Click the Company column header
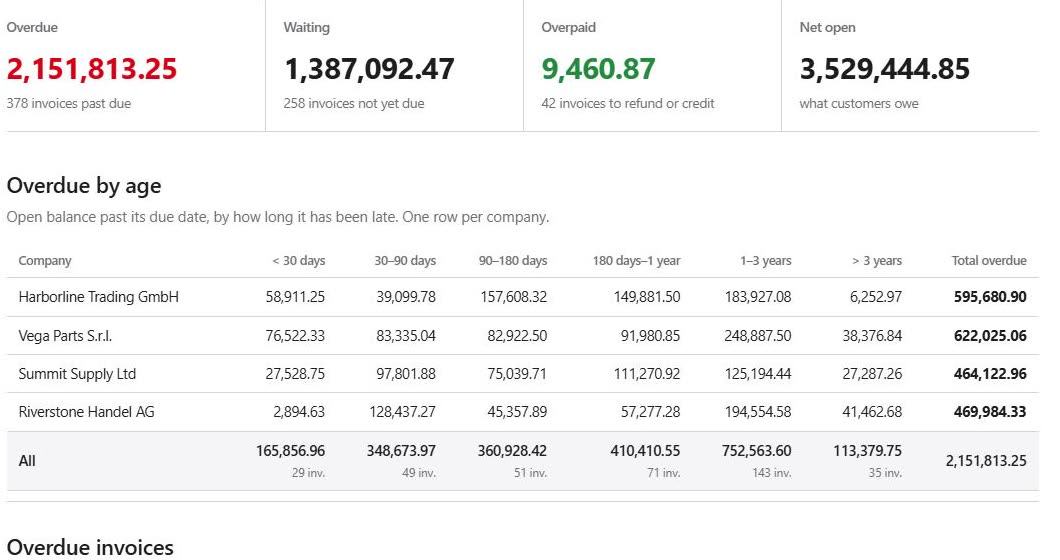The height and width of the screenshot is (560, 1060). (45, 261)
